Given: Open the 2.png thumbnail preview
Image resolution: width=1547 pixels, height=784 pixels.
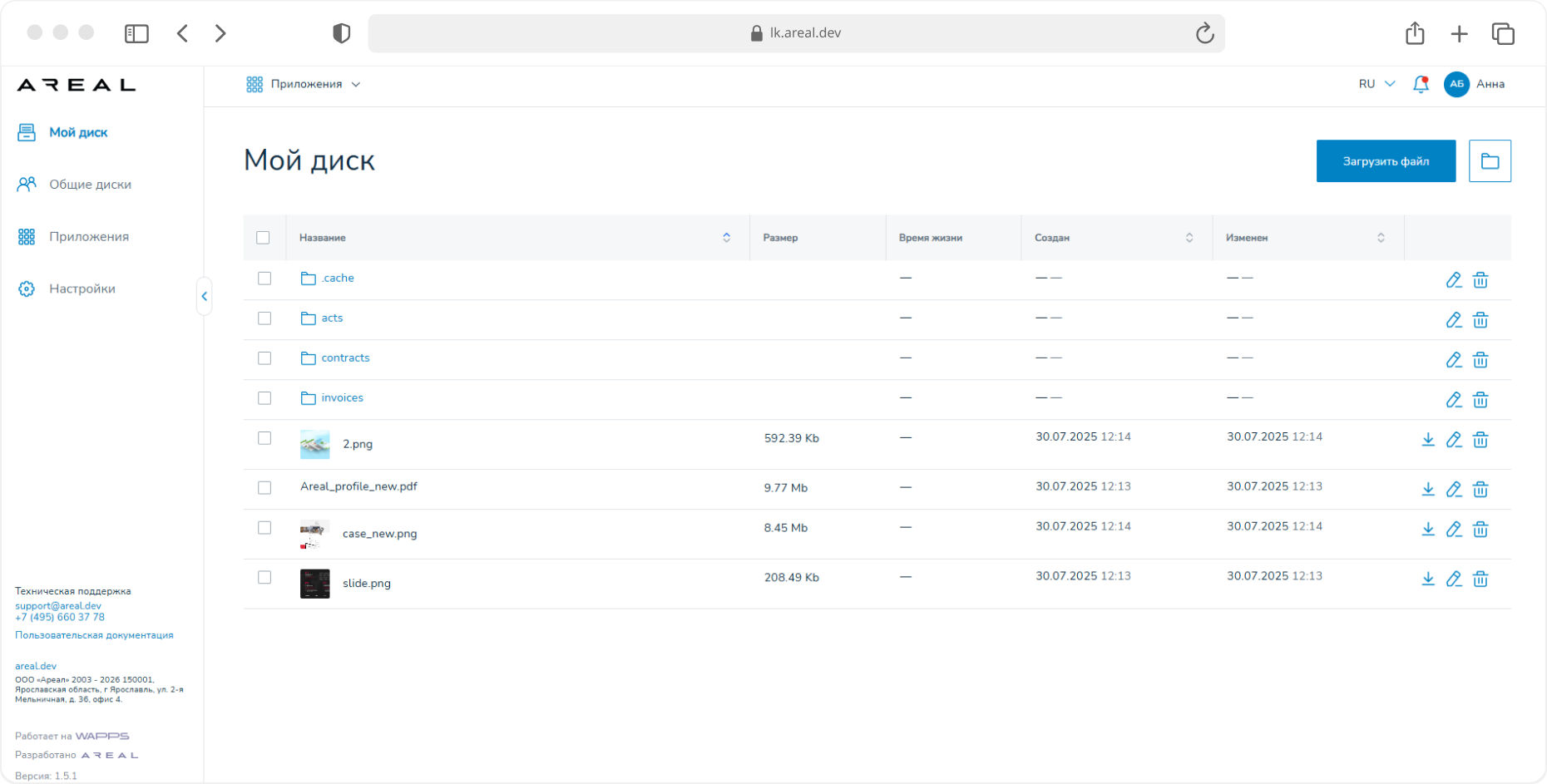Looking at the screenshot, I should [314, 445].
